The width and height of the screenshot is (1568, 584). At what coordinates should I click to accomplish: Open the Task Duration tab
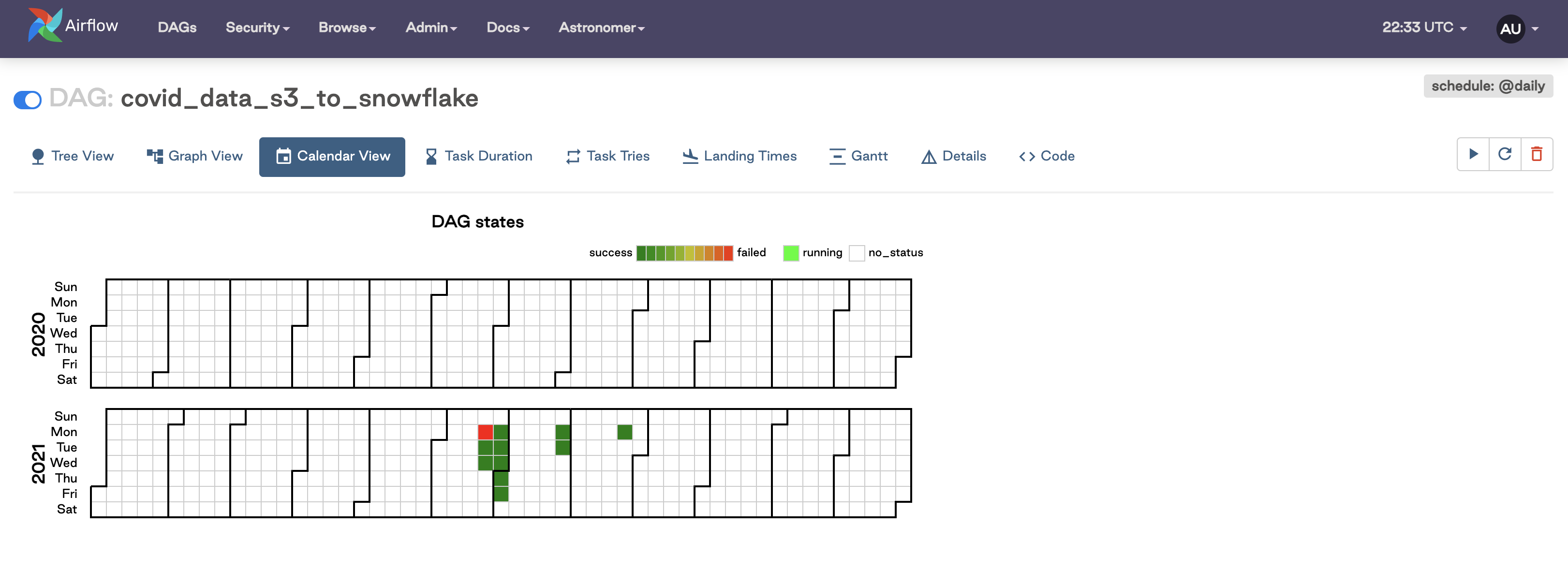[478, 156]
